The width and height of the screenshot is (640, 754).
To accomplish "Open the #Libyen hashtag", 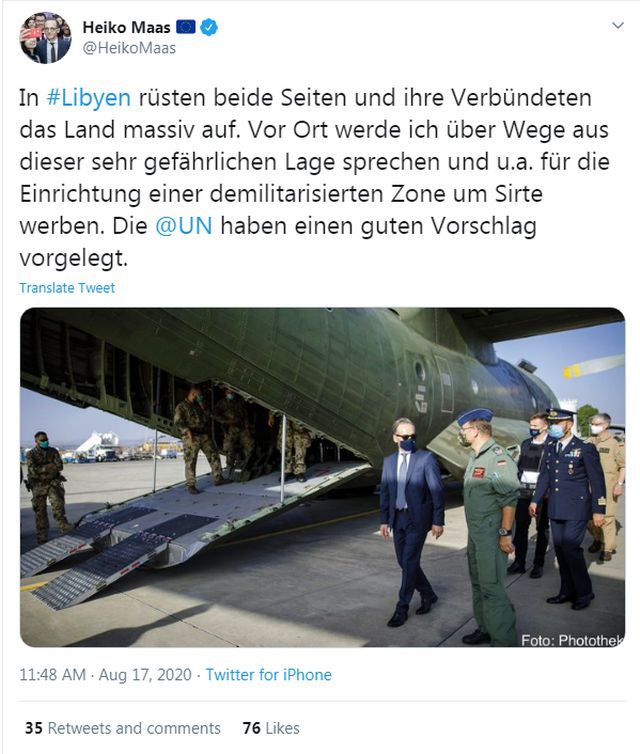I will tap(88, 98).
